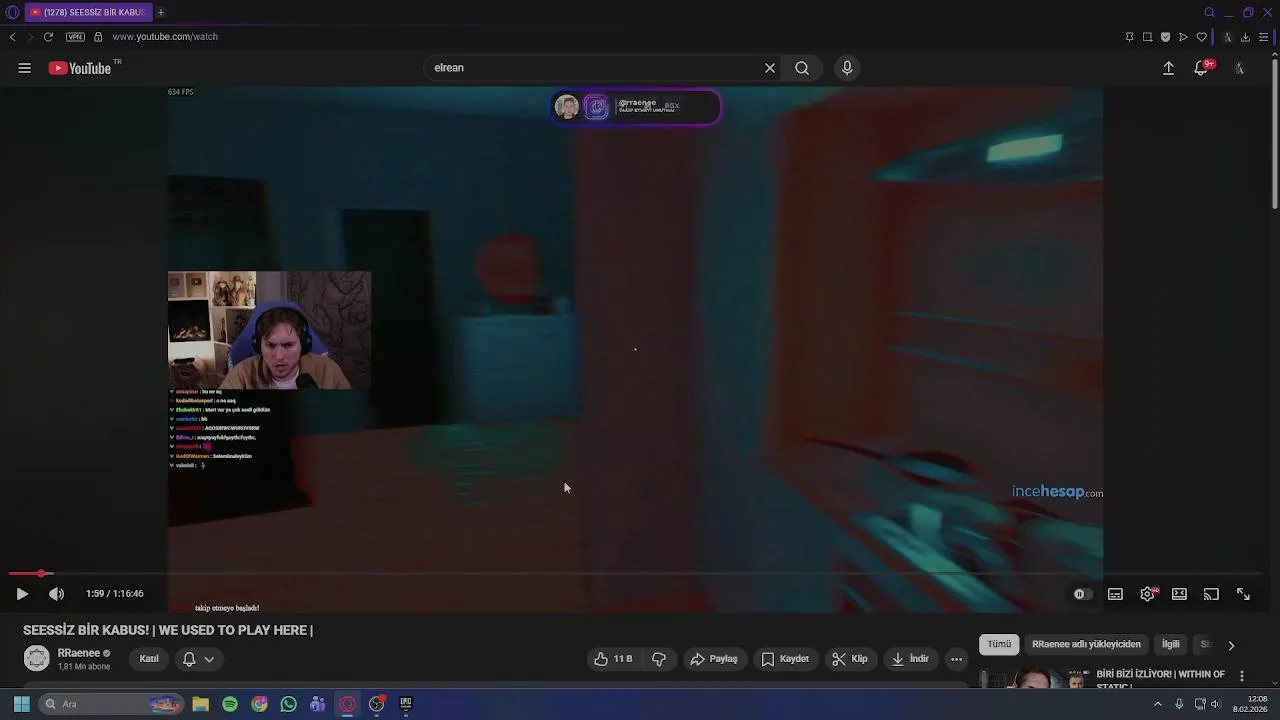The height and width of the screenshot is (720, 1280).
Task: Open Windows Start menu
Action: (x=21, y=704)
